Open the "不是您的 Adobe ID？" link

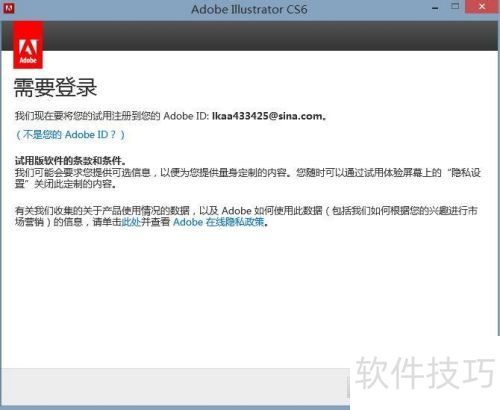(70, 135)
